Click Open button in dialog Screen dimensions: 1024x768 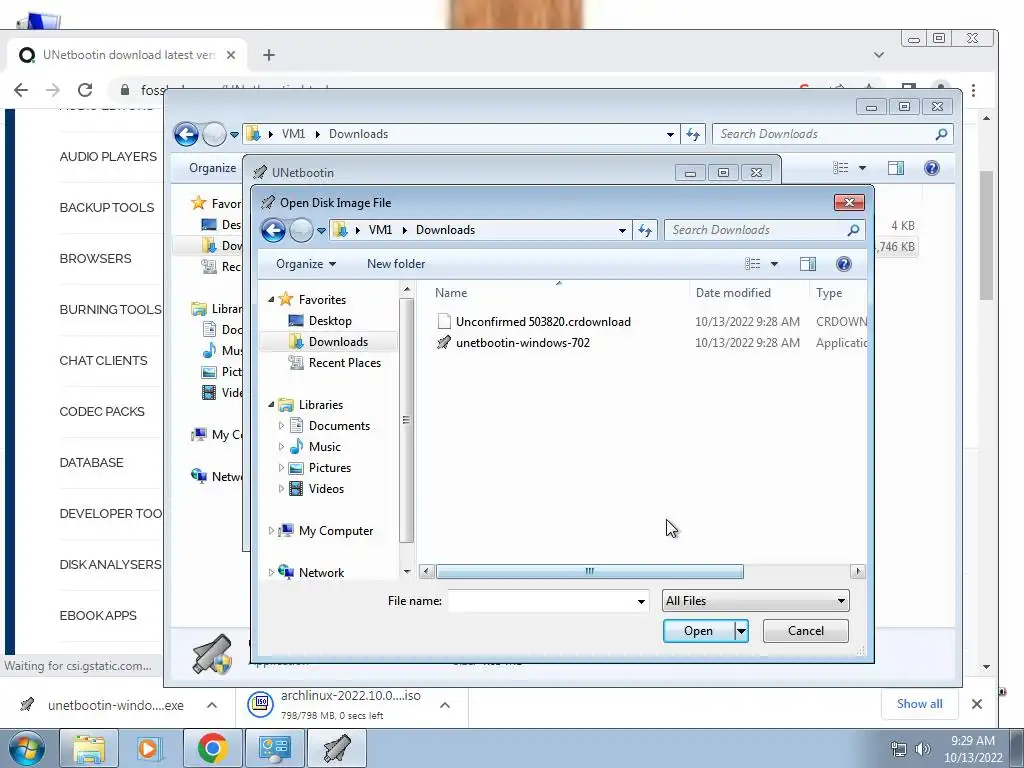[x=698, y=631]
